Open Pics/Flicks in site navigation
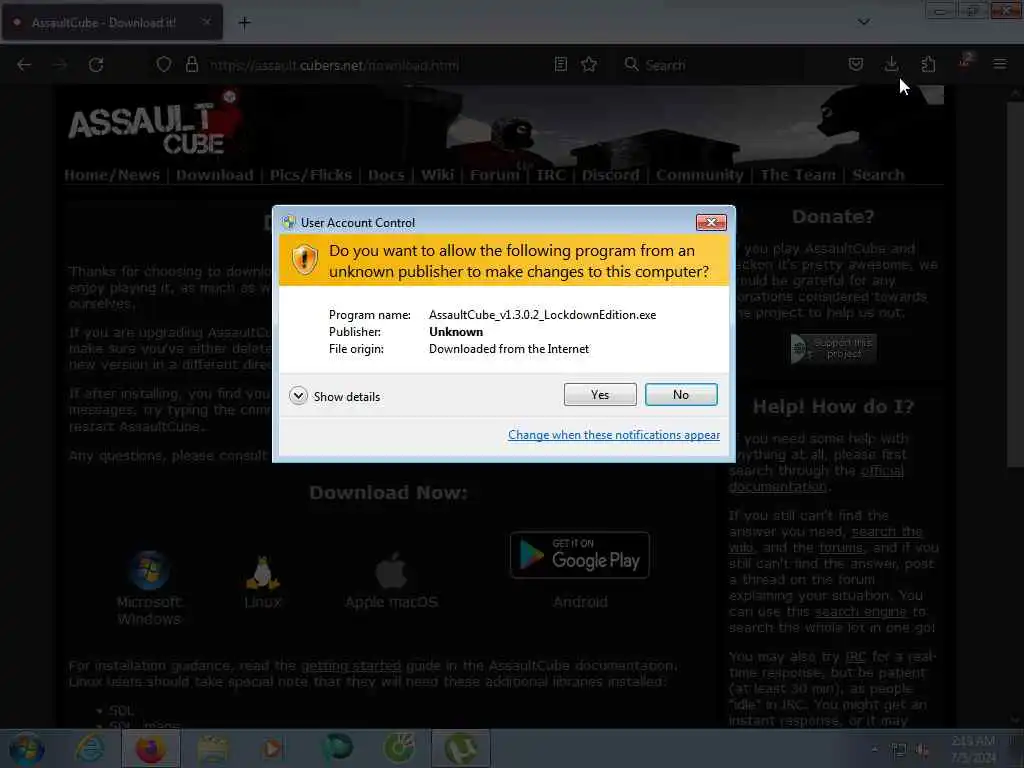Viewport: 1024px width, 768px height. [x=311, y=175]
